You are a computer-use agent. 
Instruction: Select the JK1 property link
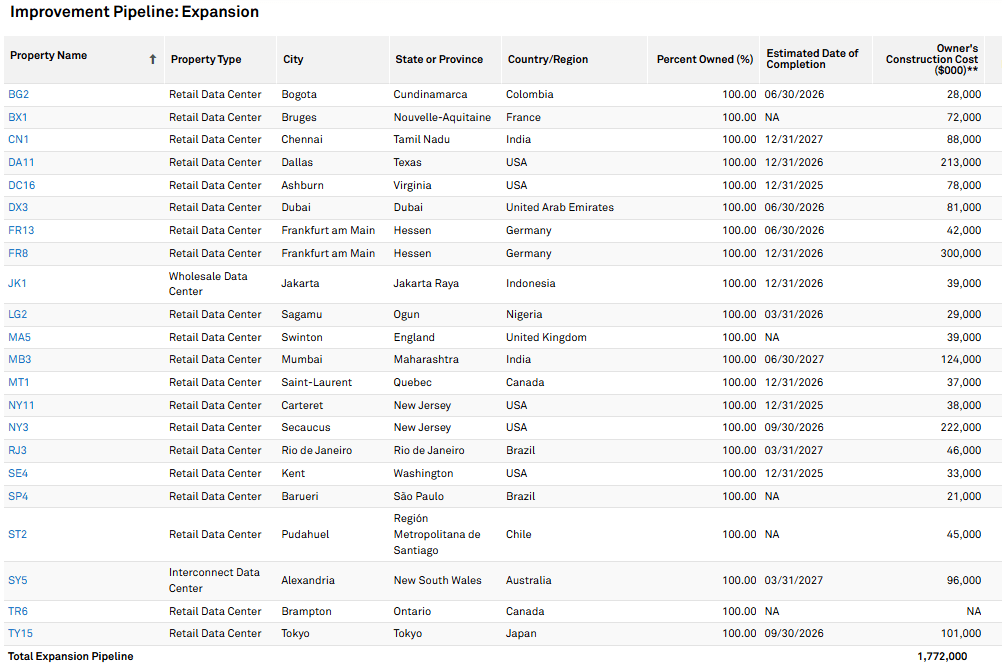coord(18,283)
